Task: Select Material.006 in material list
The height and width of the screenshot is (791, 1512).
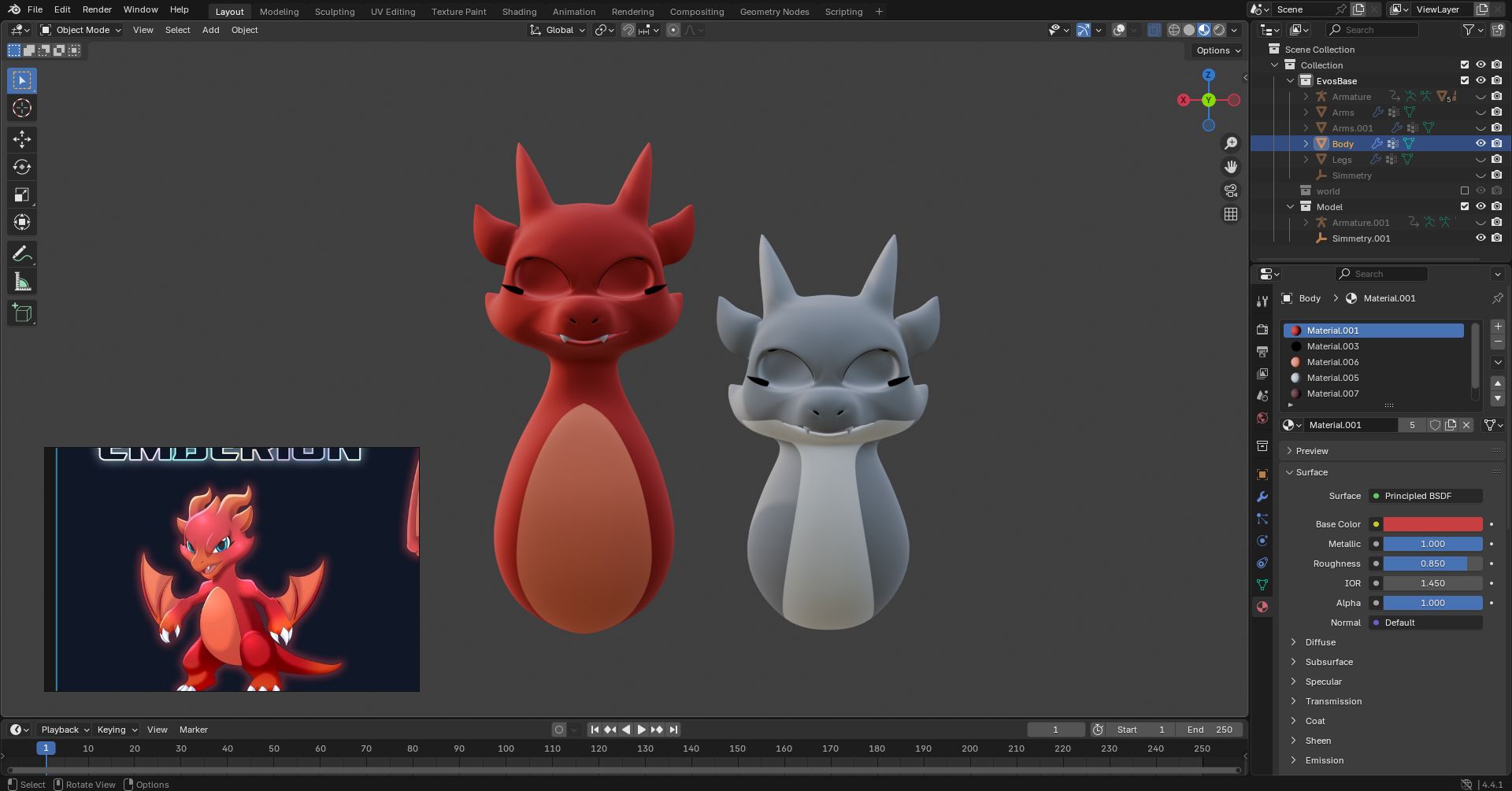Action: tap(1373, 362)
